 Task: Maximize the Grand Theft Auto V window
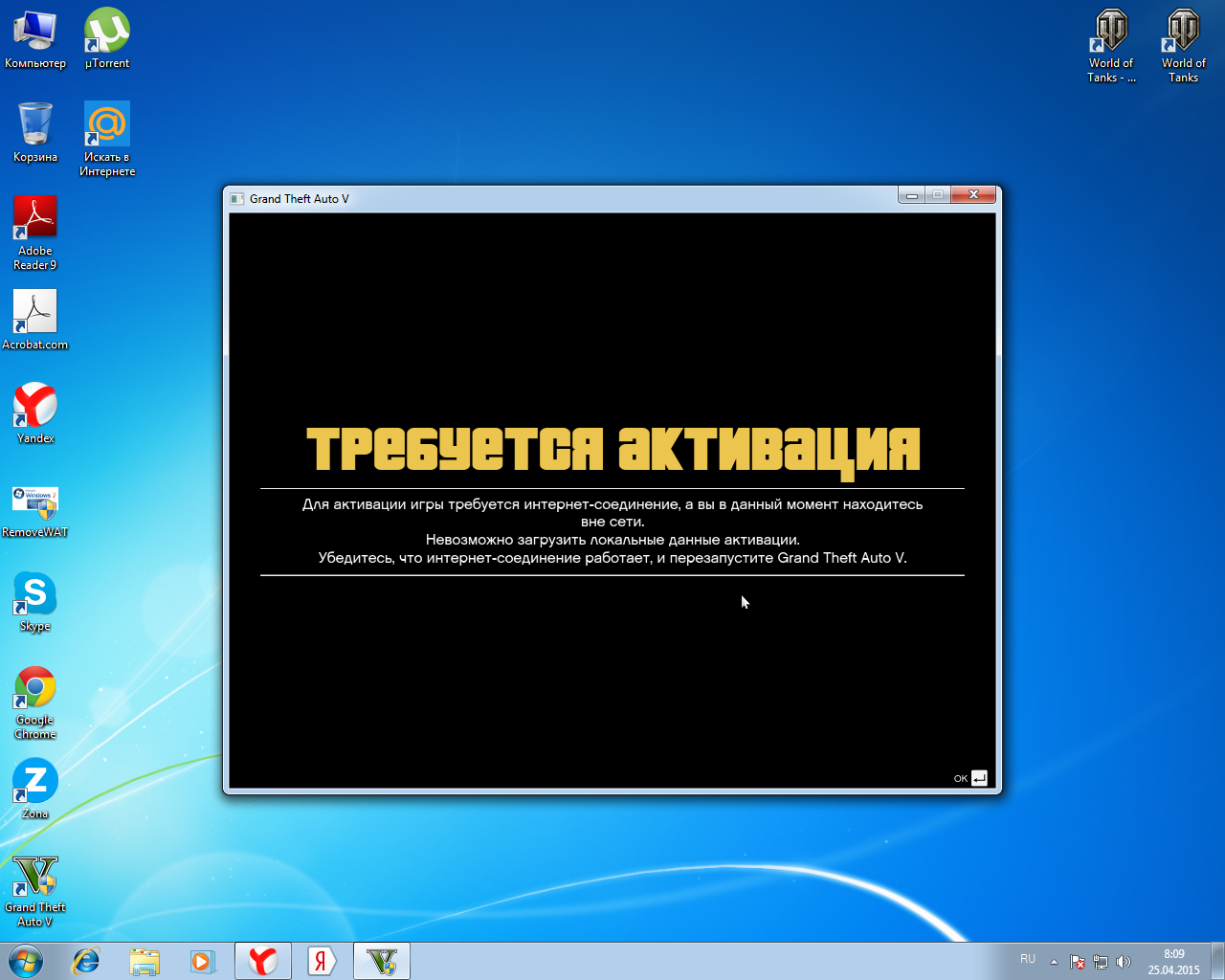tap(938, 195)
